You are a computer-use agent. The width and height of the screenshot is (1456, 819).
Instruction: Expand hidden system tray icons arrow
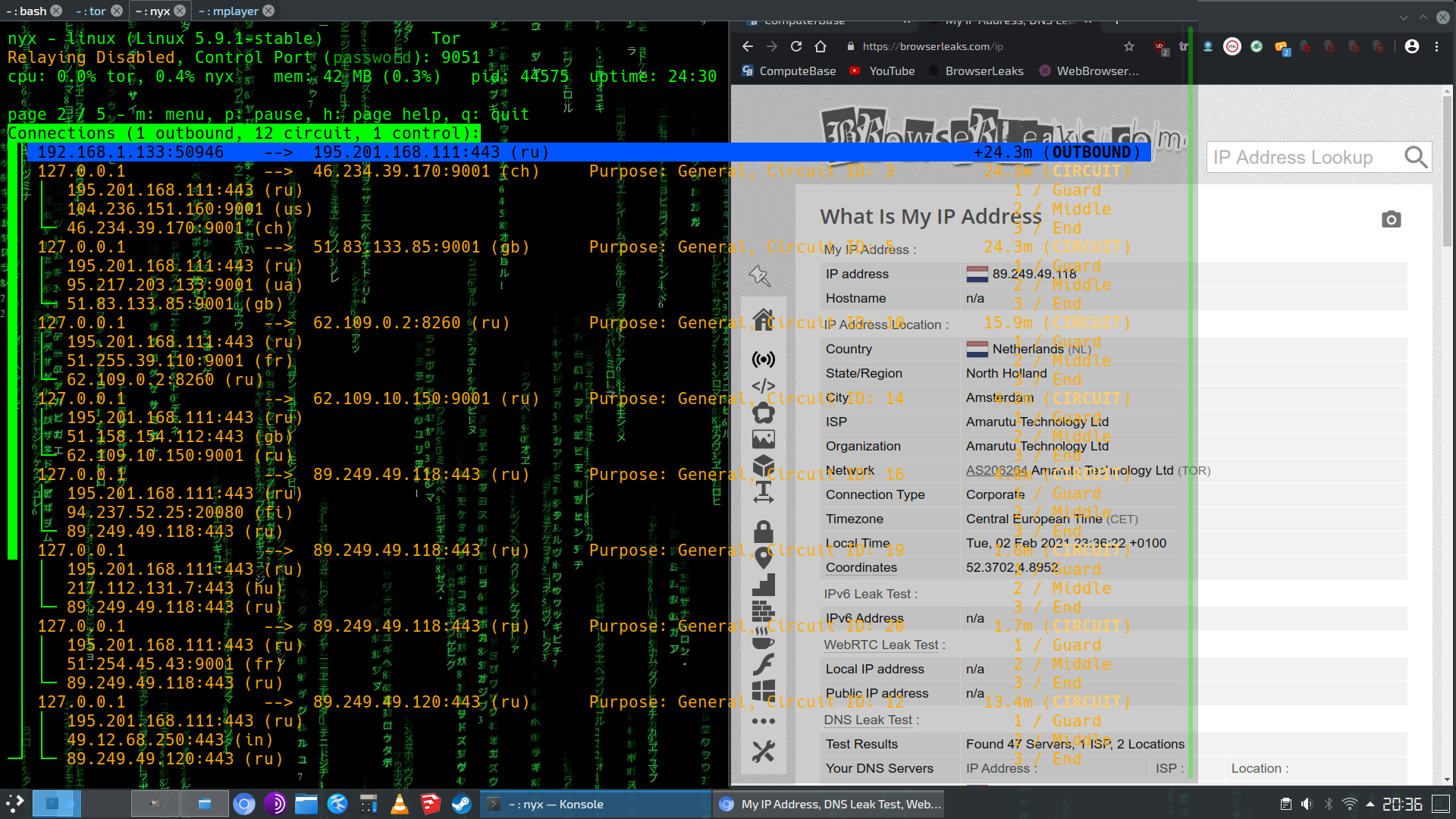[1370, 804]
